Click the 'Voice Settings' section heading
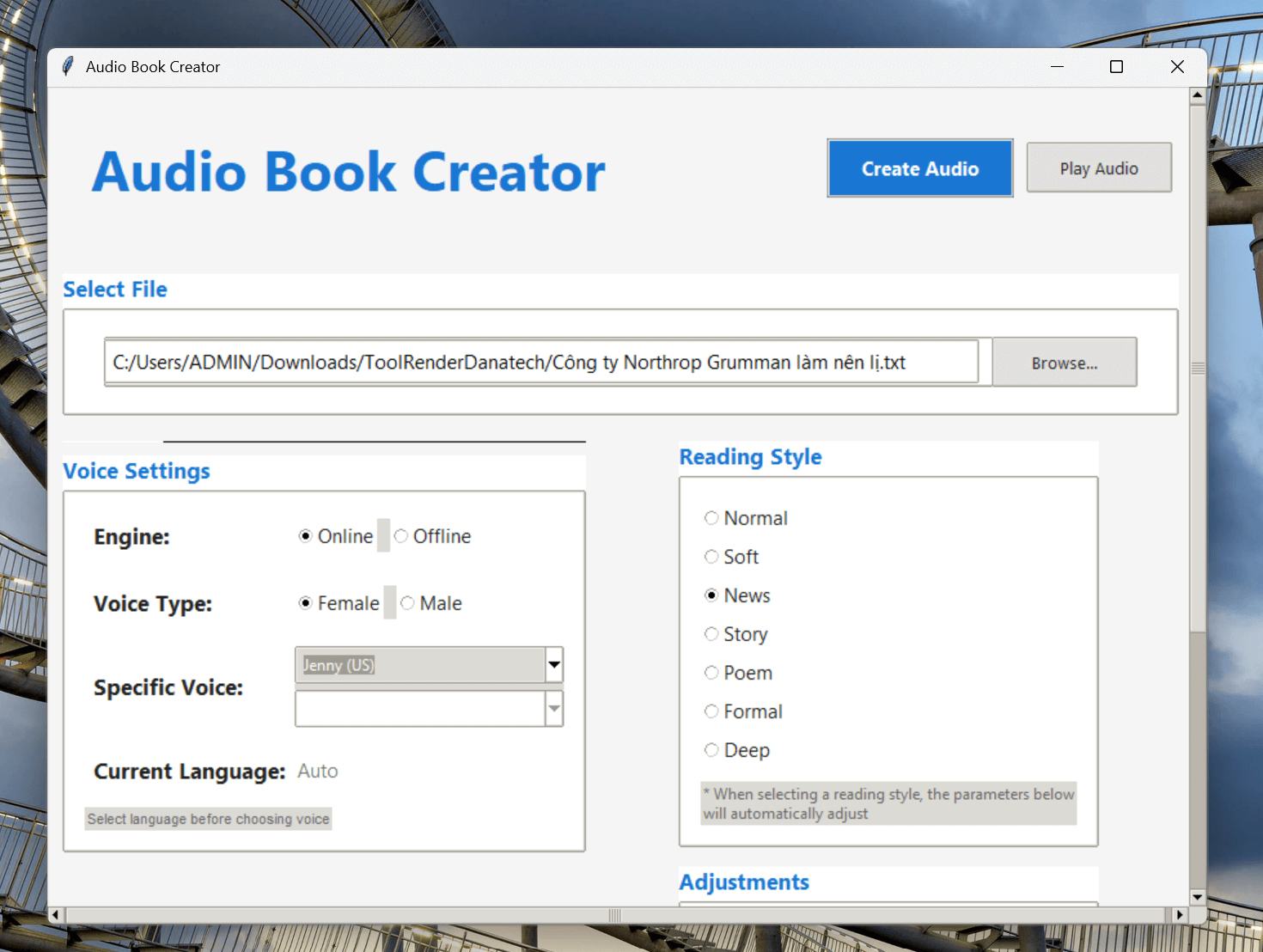 tap(137, 471)
